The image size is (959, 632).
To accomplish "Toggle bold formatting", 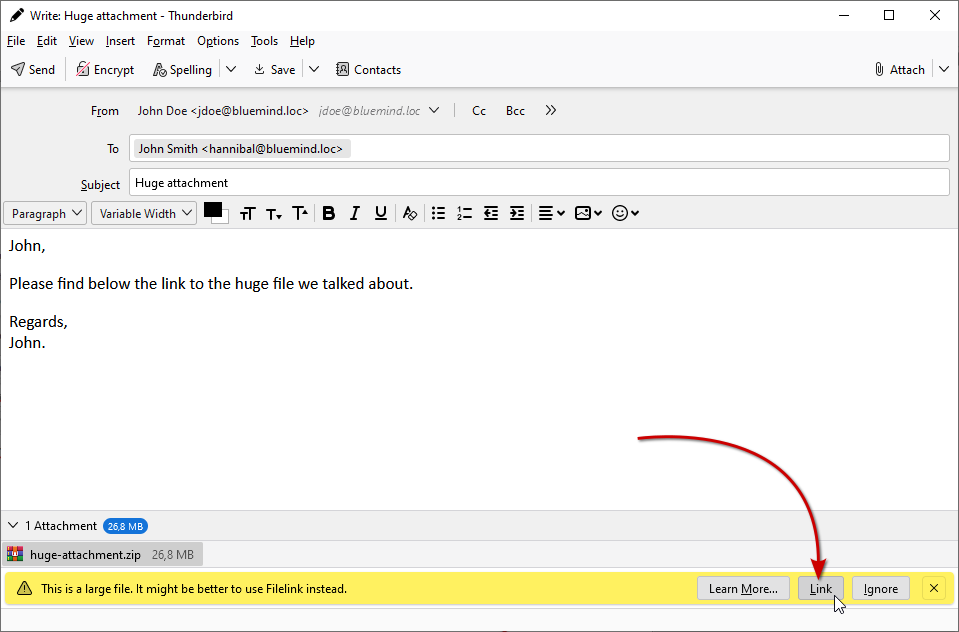I will [x=328, y=213].
